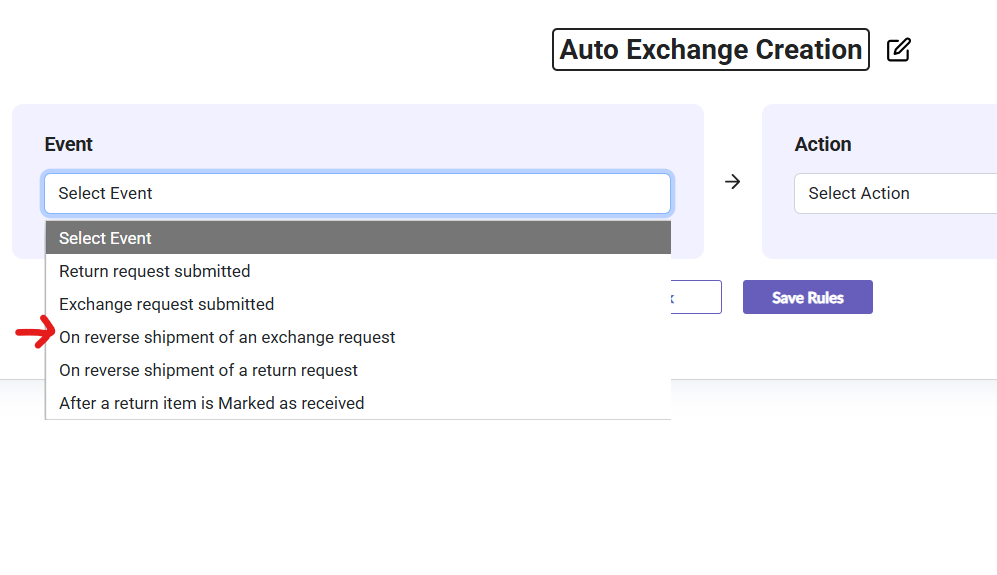Viewport: 997px width, 575px height.
Task: Collapse the Select Event dropdown field
Action: (x=357, y=194)
